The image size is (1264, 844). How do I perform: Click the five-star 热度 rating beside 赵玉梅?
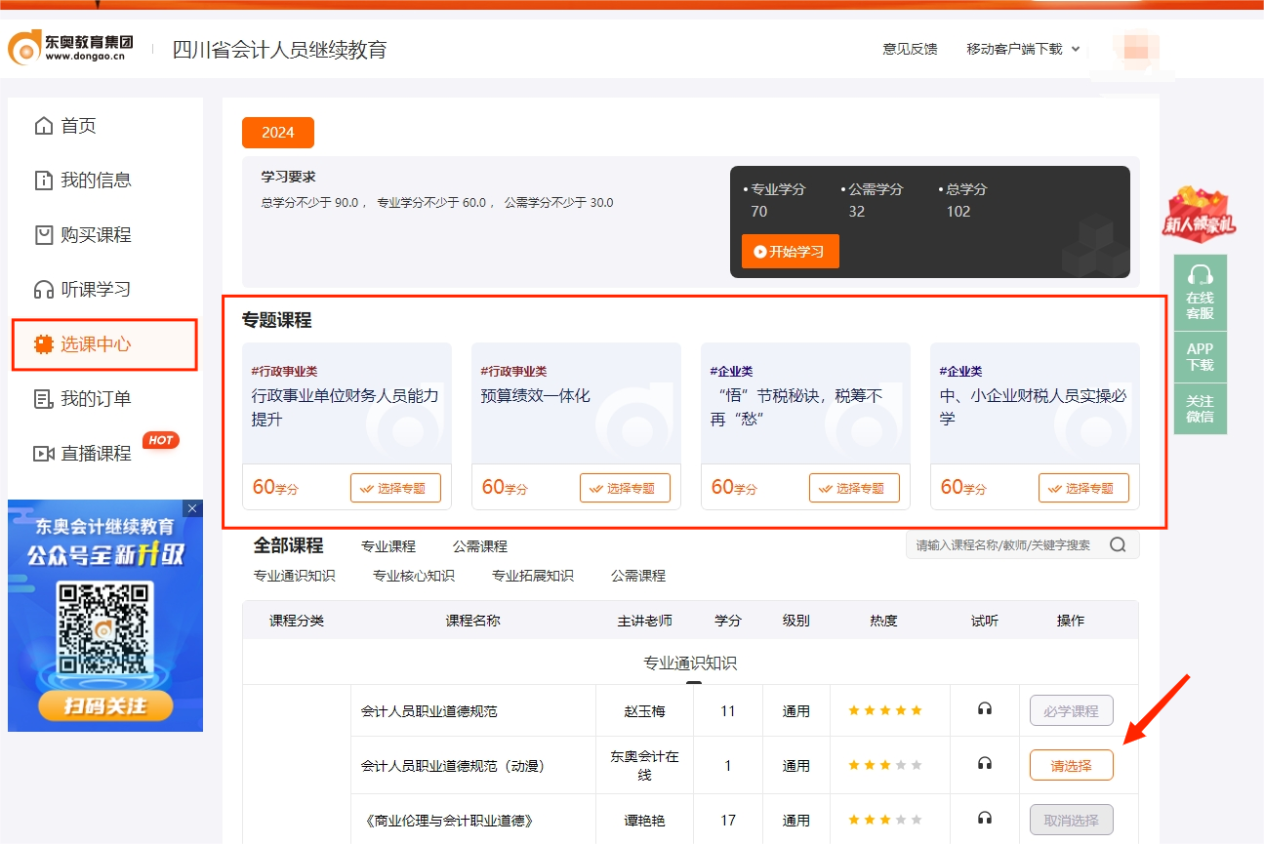887,710
